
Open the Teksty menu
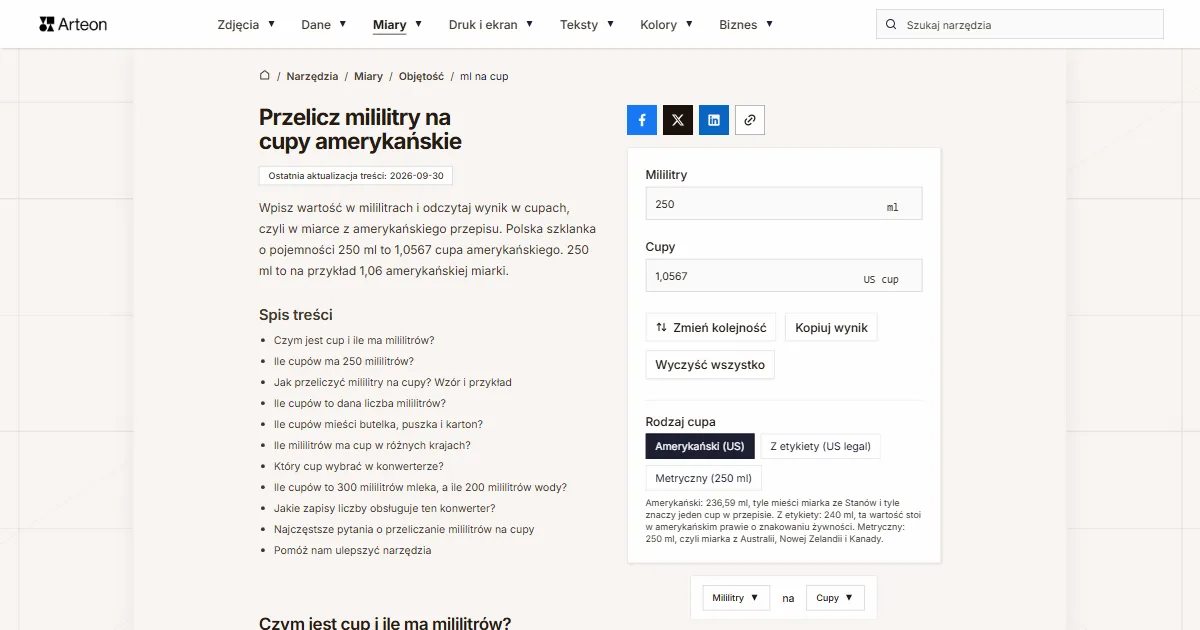coord(587,24)
